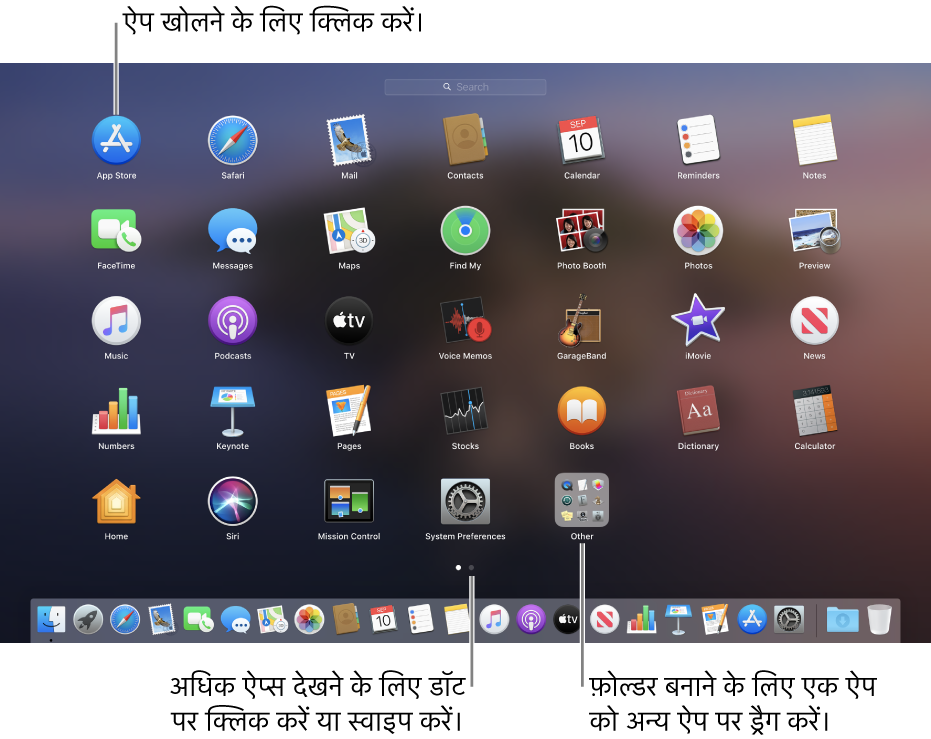Launch Photos from the Dock
The width and height of the screenshot is (931, 739).
(x=309, y=620)
